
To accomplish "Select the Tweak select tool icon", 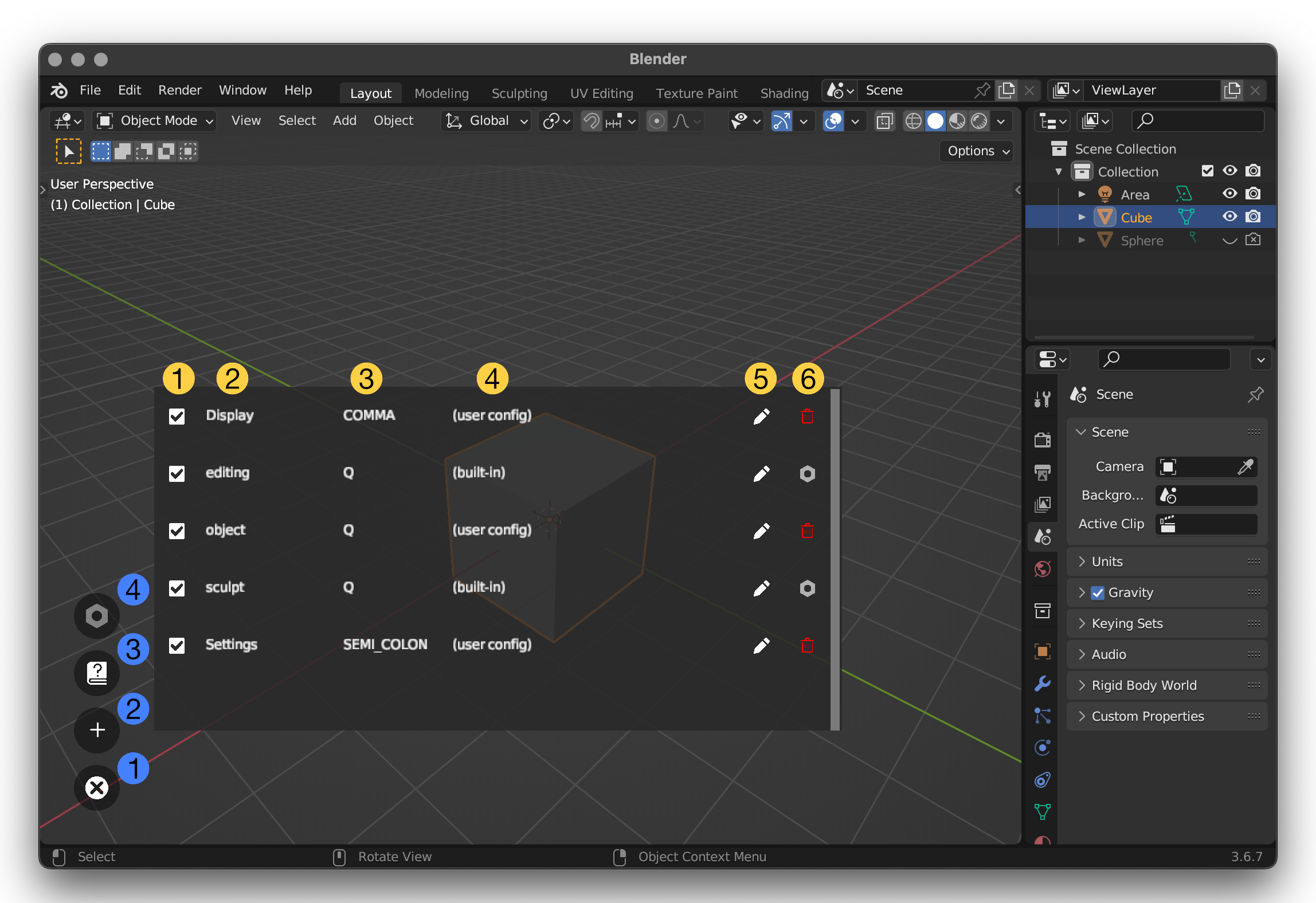I will click(x=68, y=151).
